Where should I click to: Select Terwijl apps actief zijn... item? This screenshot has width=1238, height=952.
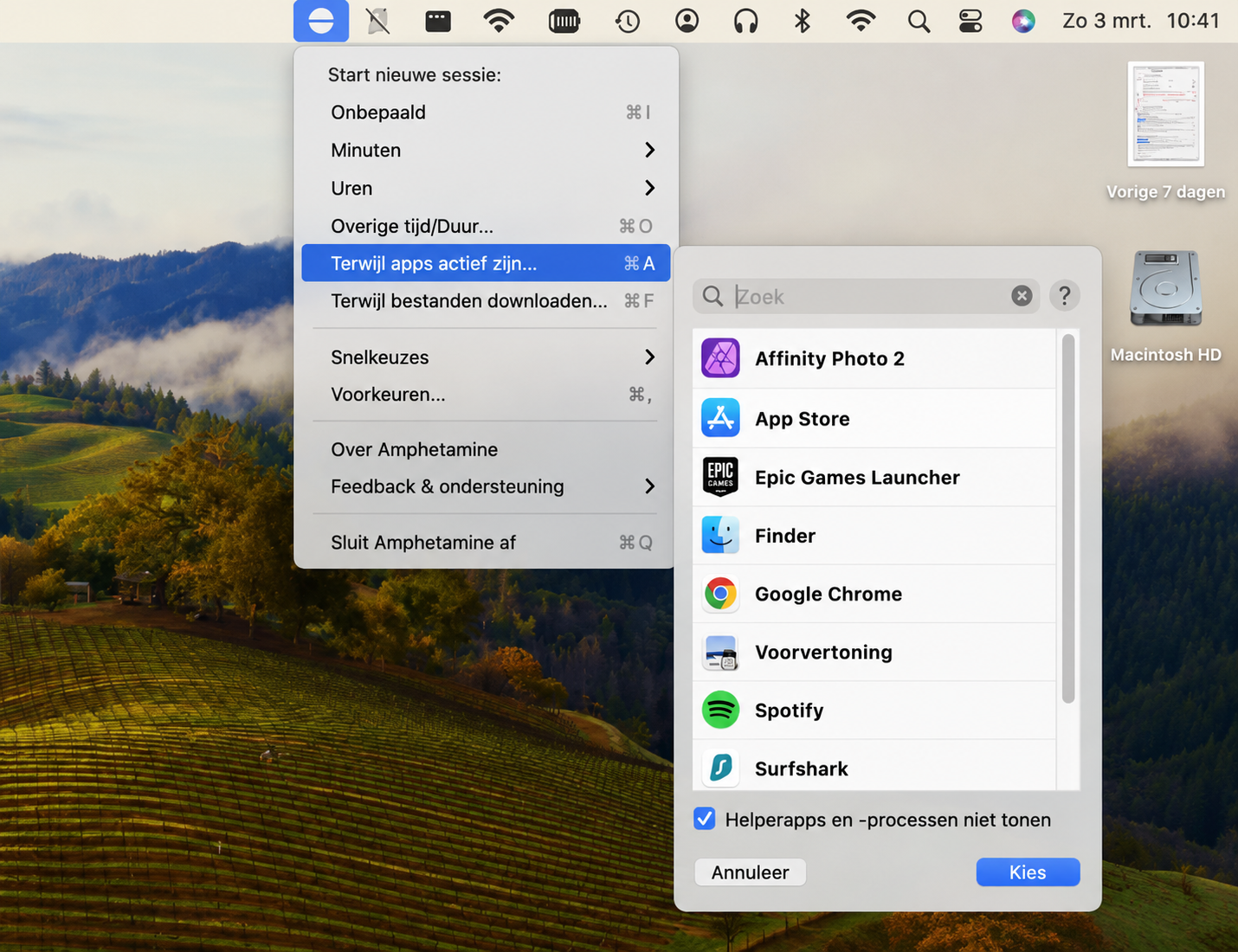tap(486, 263)
